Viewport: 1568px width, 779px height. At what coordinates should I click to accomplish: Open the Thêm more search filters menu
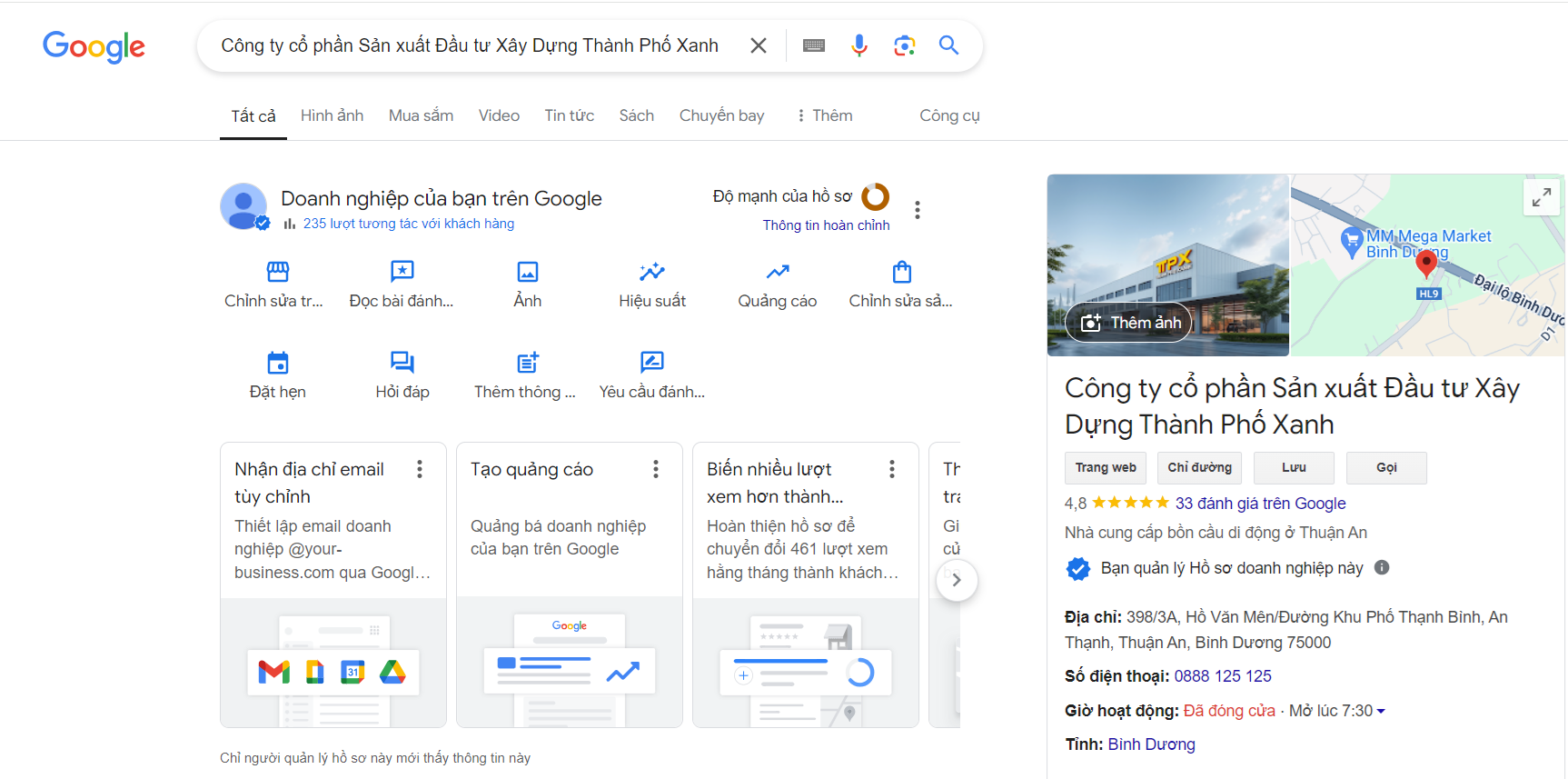[825, 115]
